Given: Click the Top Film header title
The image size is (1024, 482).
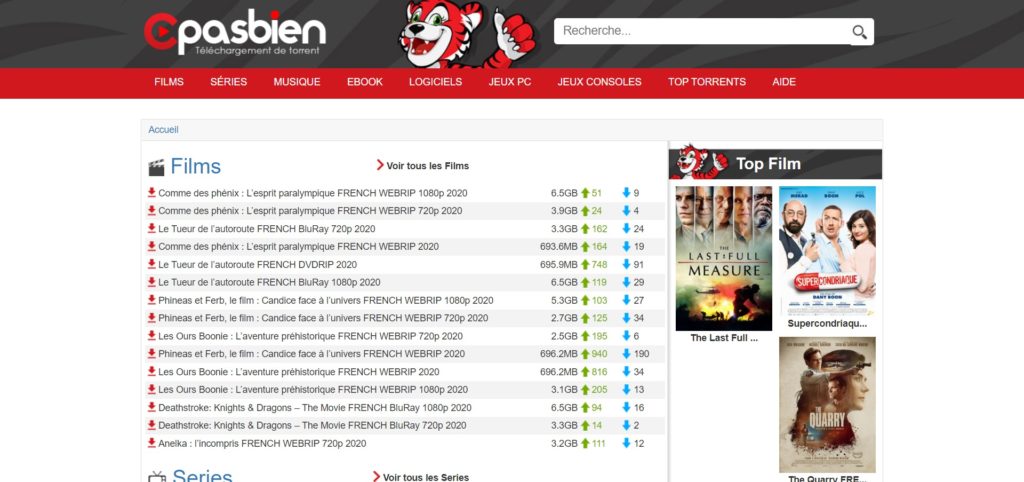Looking at the screenshot, I should (768, 164).
